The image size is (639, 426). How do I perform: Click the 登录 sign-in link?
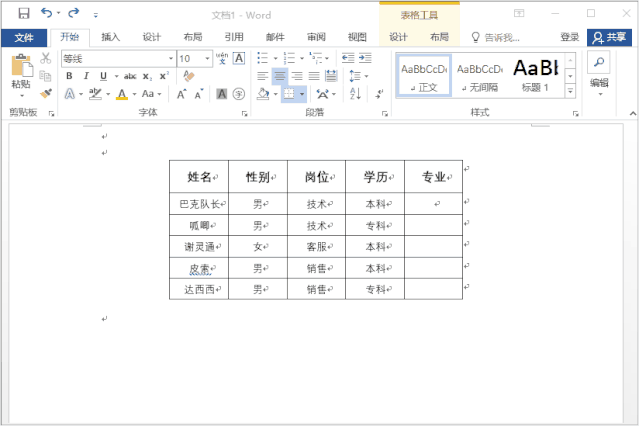569,37
